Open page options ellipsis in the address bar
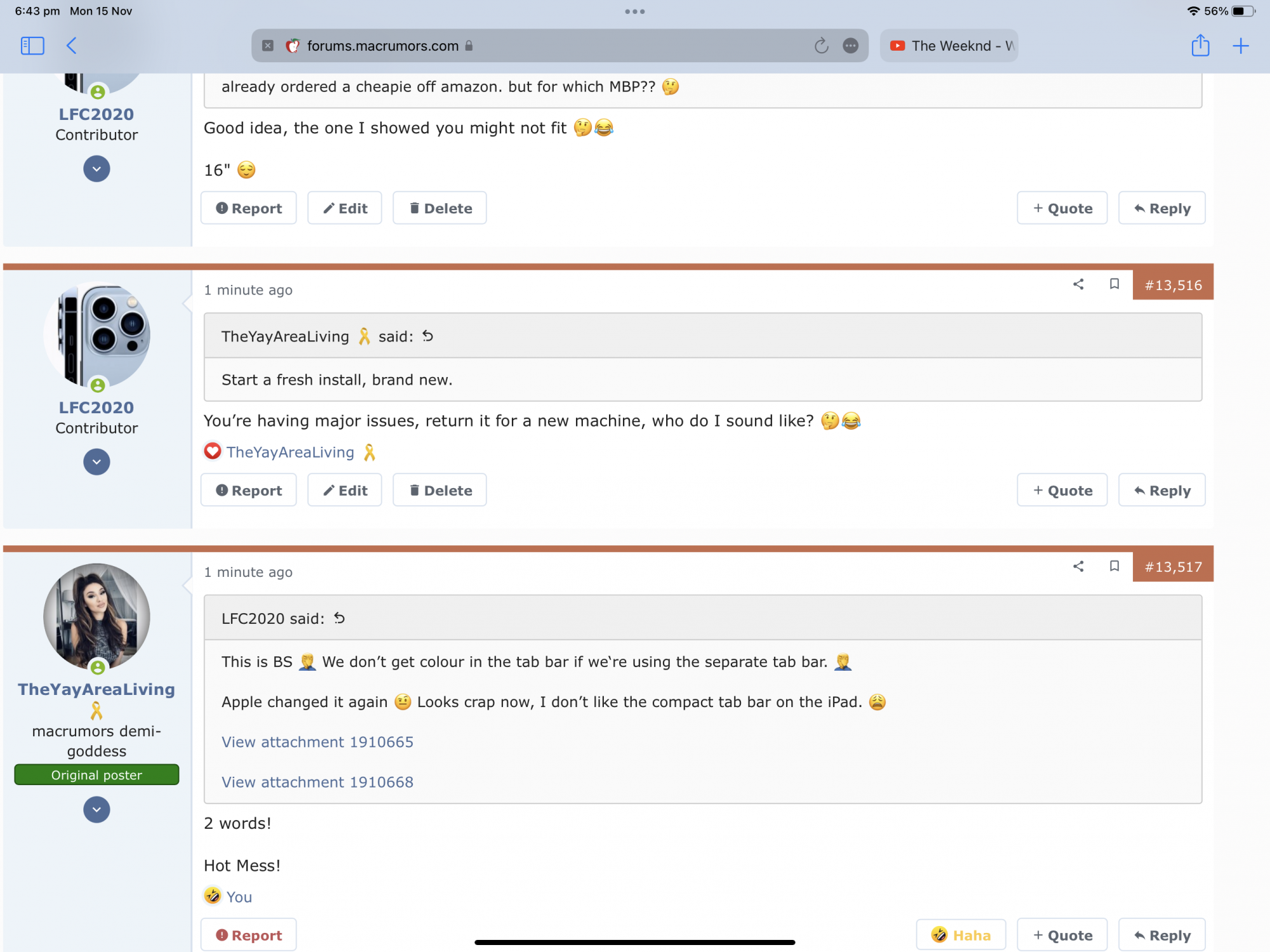 pos(850,46)
